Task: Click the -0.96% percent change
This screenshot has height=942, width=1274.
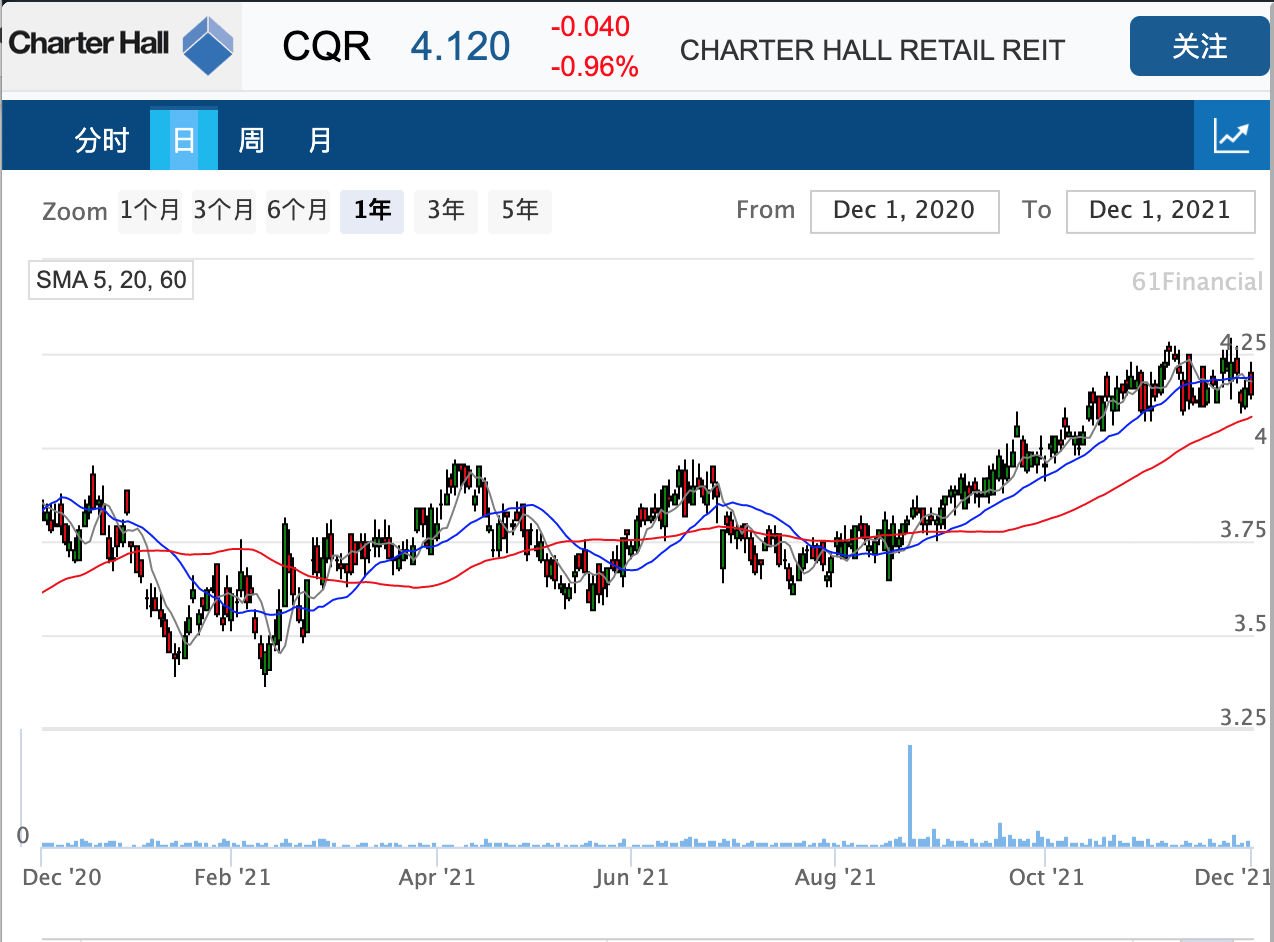Action: point(594,67)
